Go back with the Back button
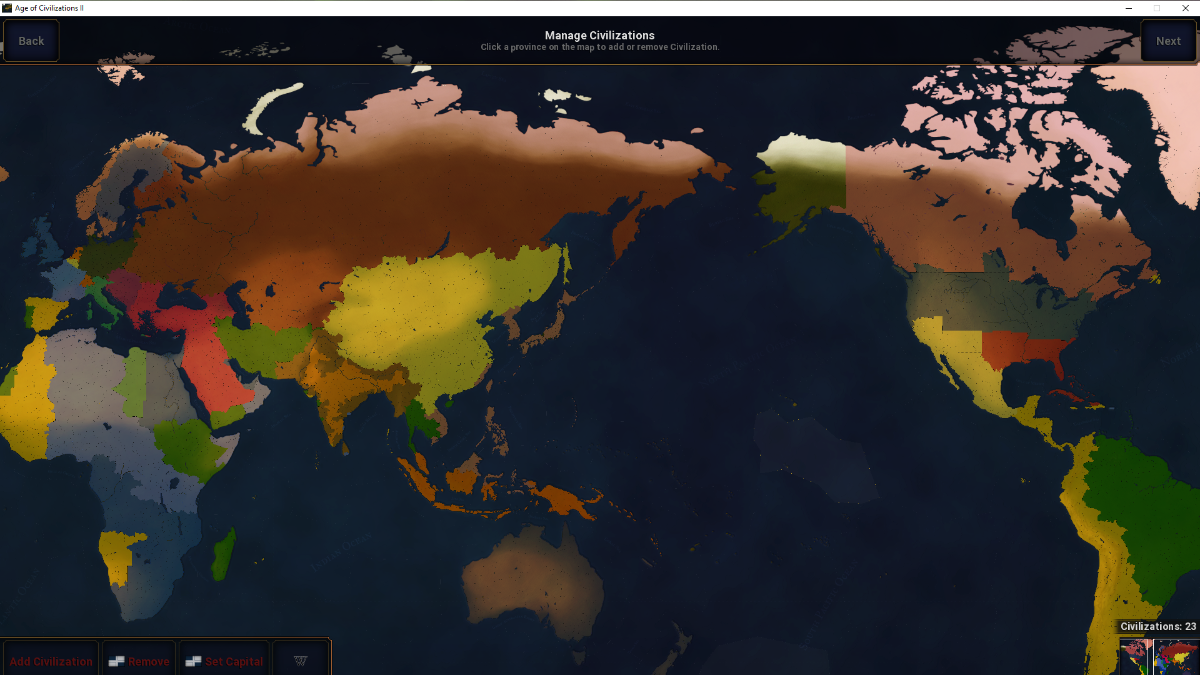The width and height of the screenshot is (1200, 675). tap(31, 41)
